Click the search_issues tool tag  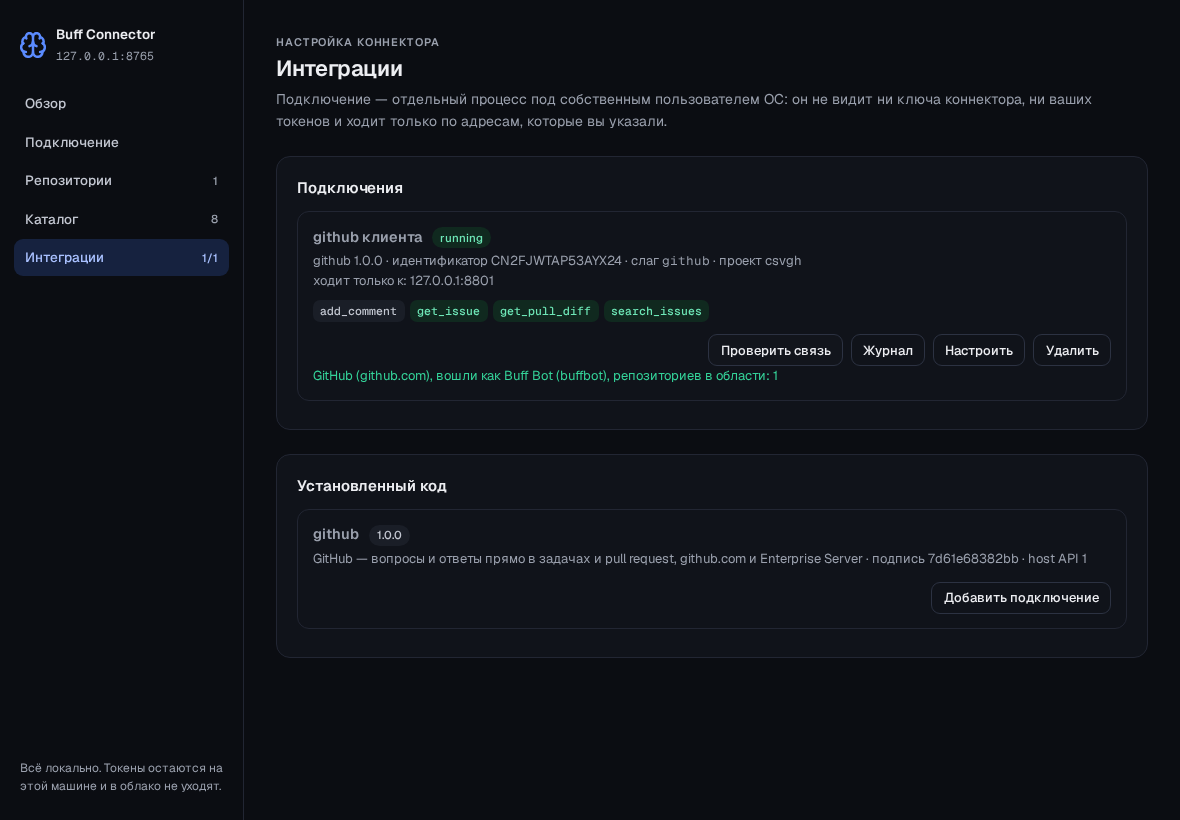point(656,311)
